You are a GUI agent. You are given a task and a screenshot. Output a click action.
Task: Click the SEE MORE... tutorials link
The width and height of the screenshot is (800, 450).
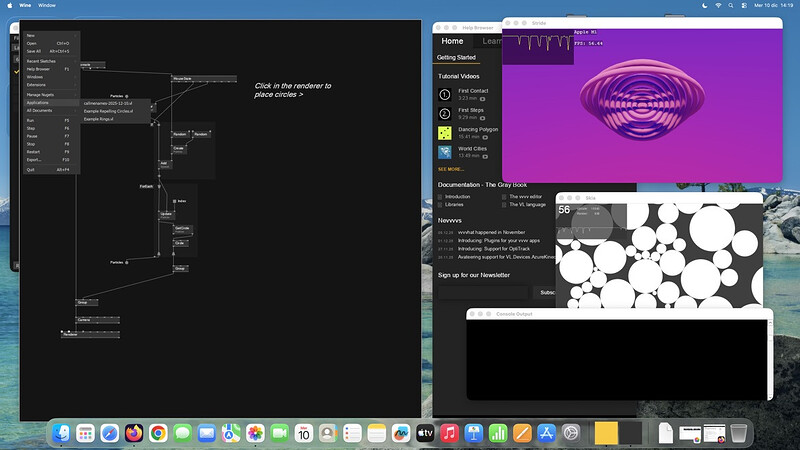(x=451, y=169)
